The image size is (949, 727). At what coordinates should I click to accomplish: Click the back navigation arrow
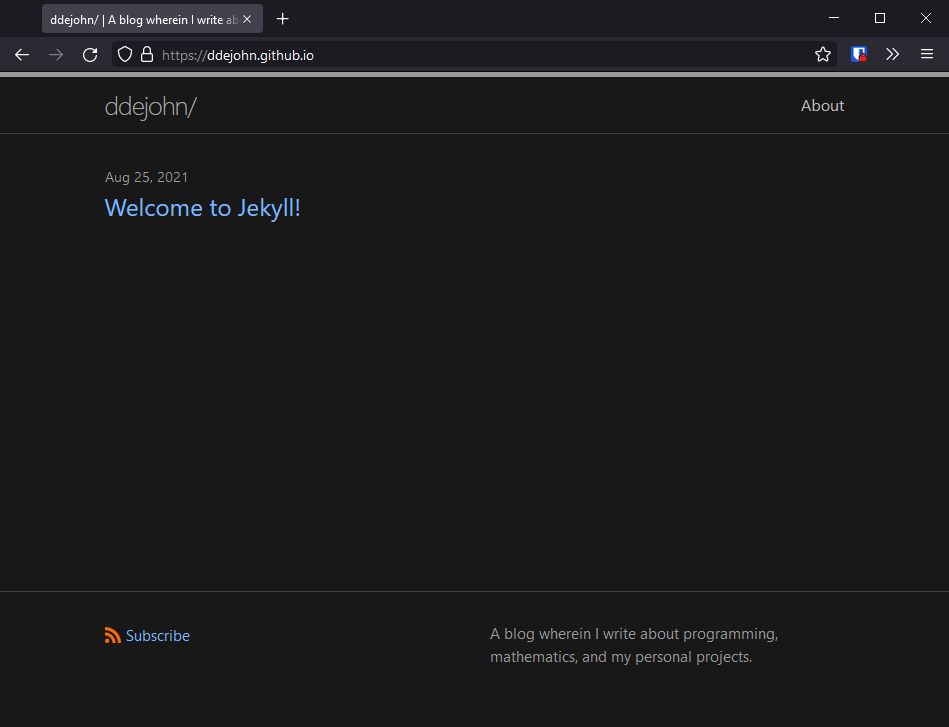(x=21, y=55)
